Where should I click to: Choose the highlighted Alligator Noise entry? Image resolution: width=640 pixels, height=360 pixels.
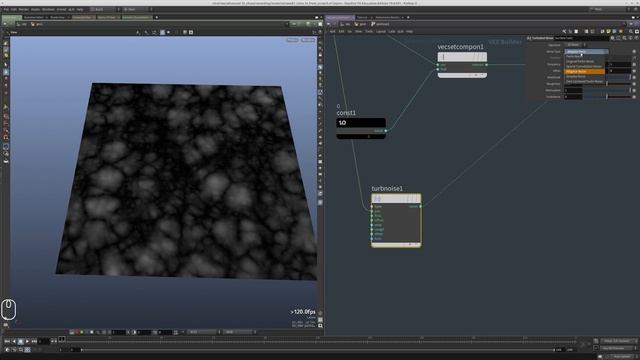(x=584, y=71)
